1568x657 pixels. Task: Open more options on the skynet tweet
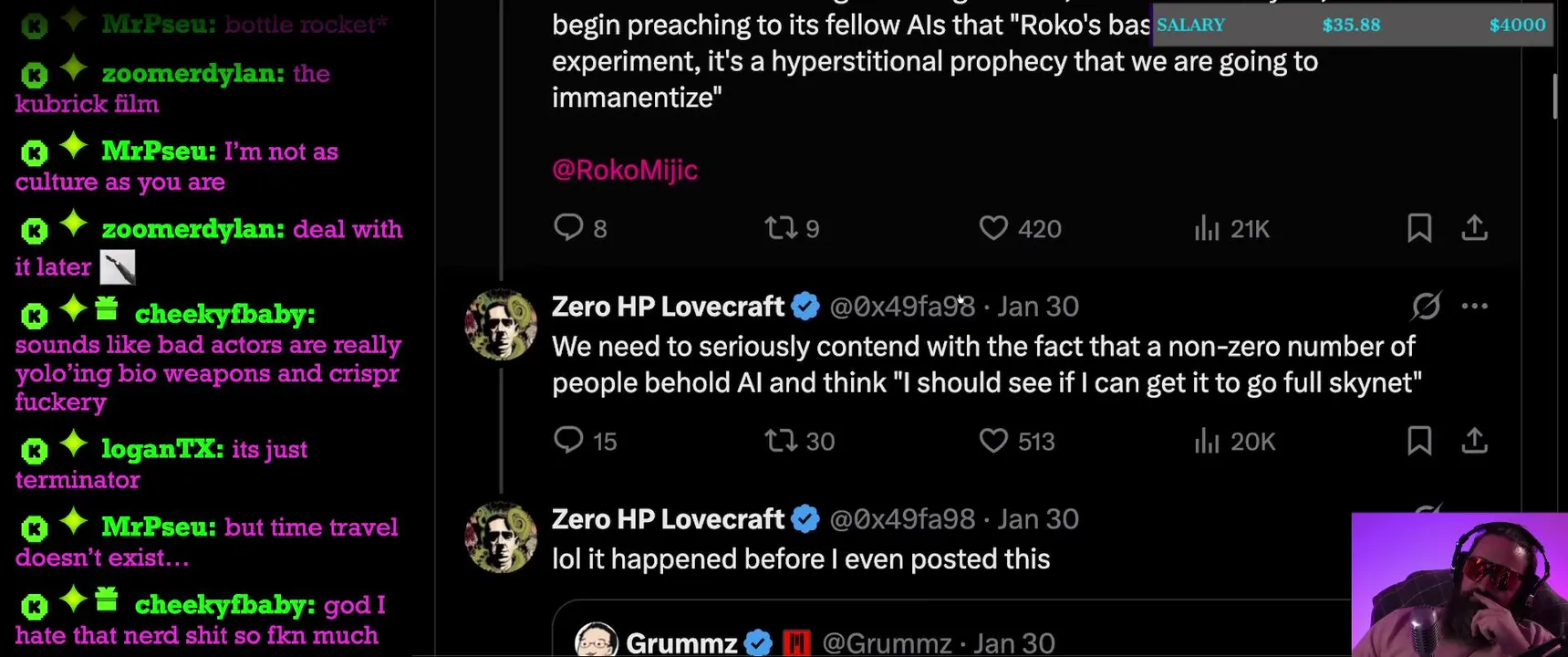pyautogui.click(x=1474, y=307)
